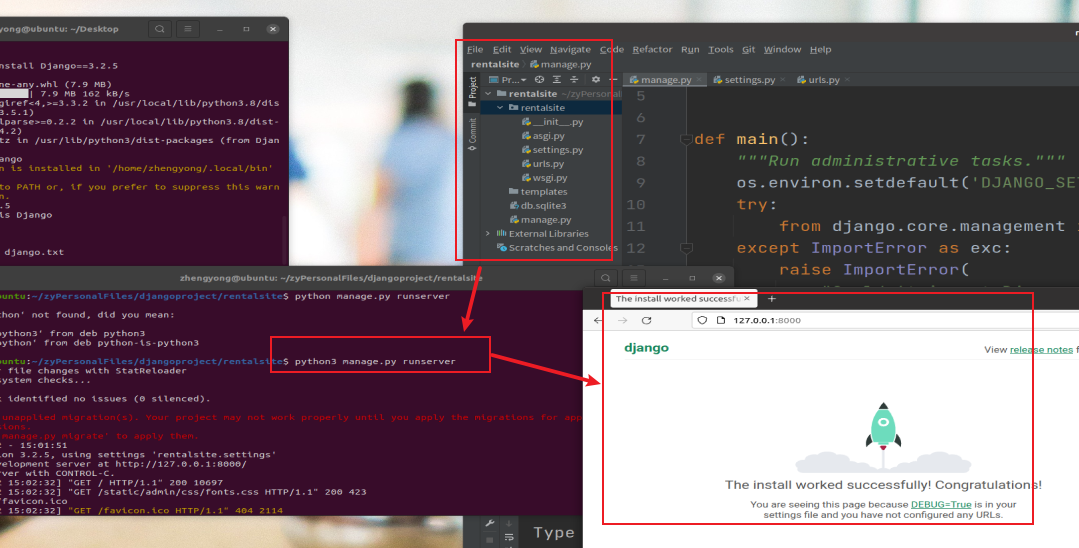Open the Edit menu in PyCharm
The height and width of the screenshot is (548, 1079).
[x=502, y=50]
